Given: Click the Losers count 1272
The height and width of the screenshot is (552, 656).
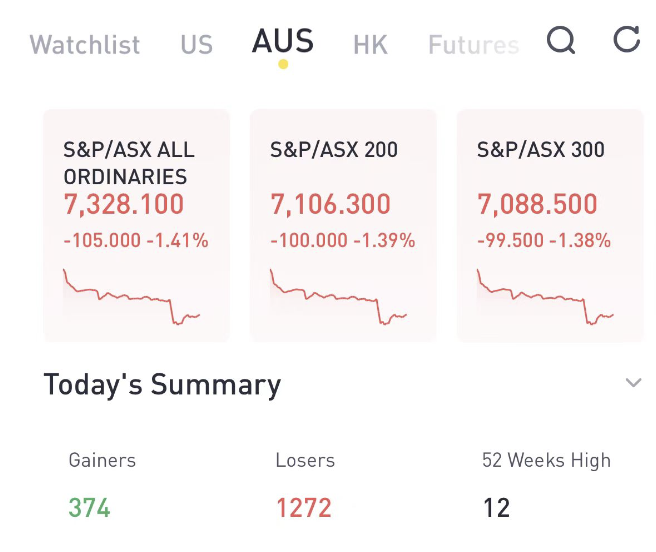Looking at the screenshot, I should [x=303, y=508].
